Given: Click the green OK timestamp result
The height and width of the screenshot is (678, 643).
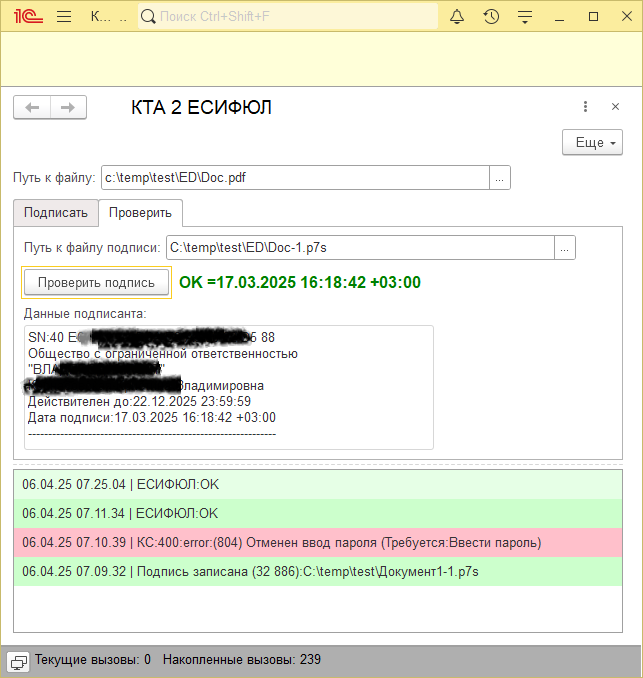Looking at the screenshot, I should pos(300,282).
